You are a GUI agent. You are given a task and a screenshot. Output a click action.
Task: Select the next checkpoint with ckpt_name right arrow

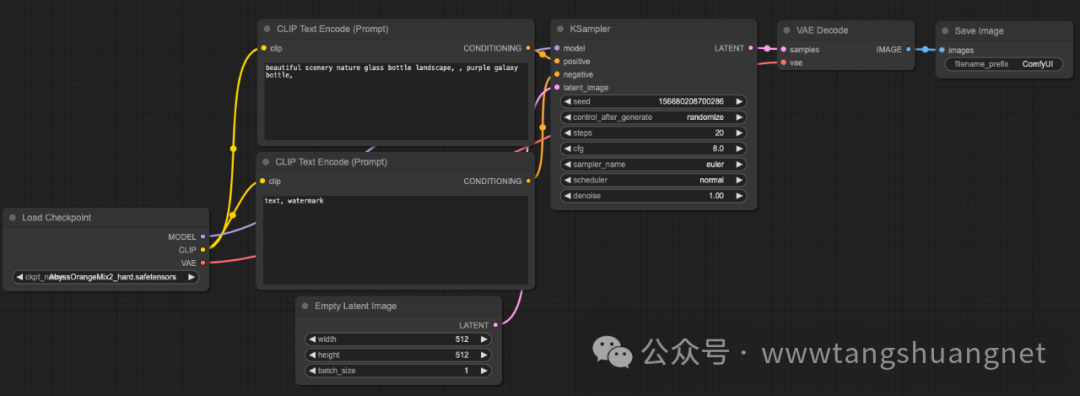coord(191,277)
